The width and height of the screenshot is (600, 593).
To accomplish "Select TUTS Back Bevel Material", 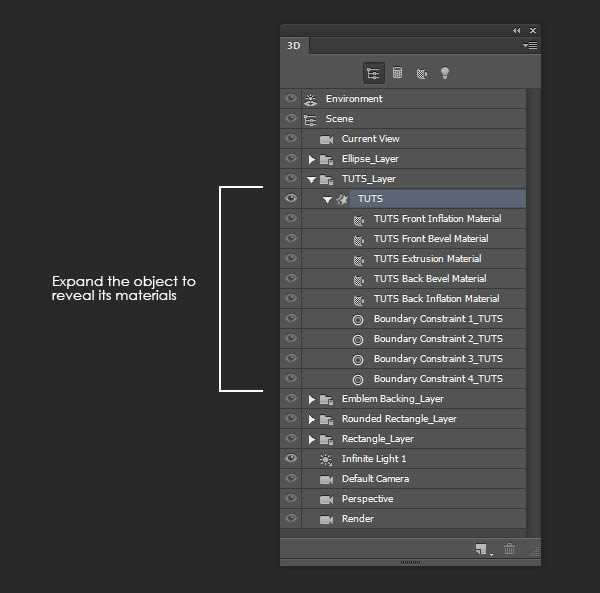I will tap(430, 279).
